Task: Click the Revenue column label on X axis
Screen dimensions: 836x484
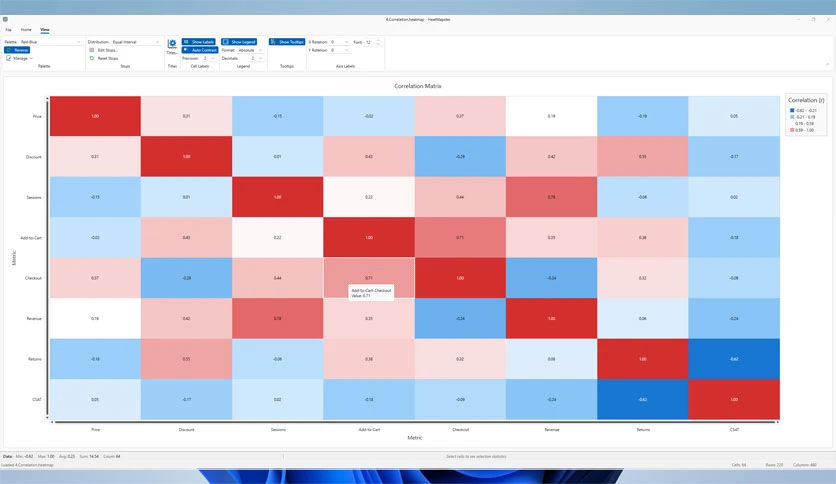Action: coord(552,430)
